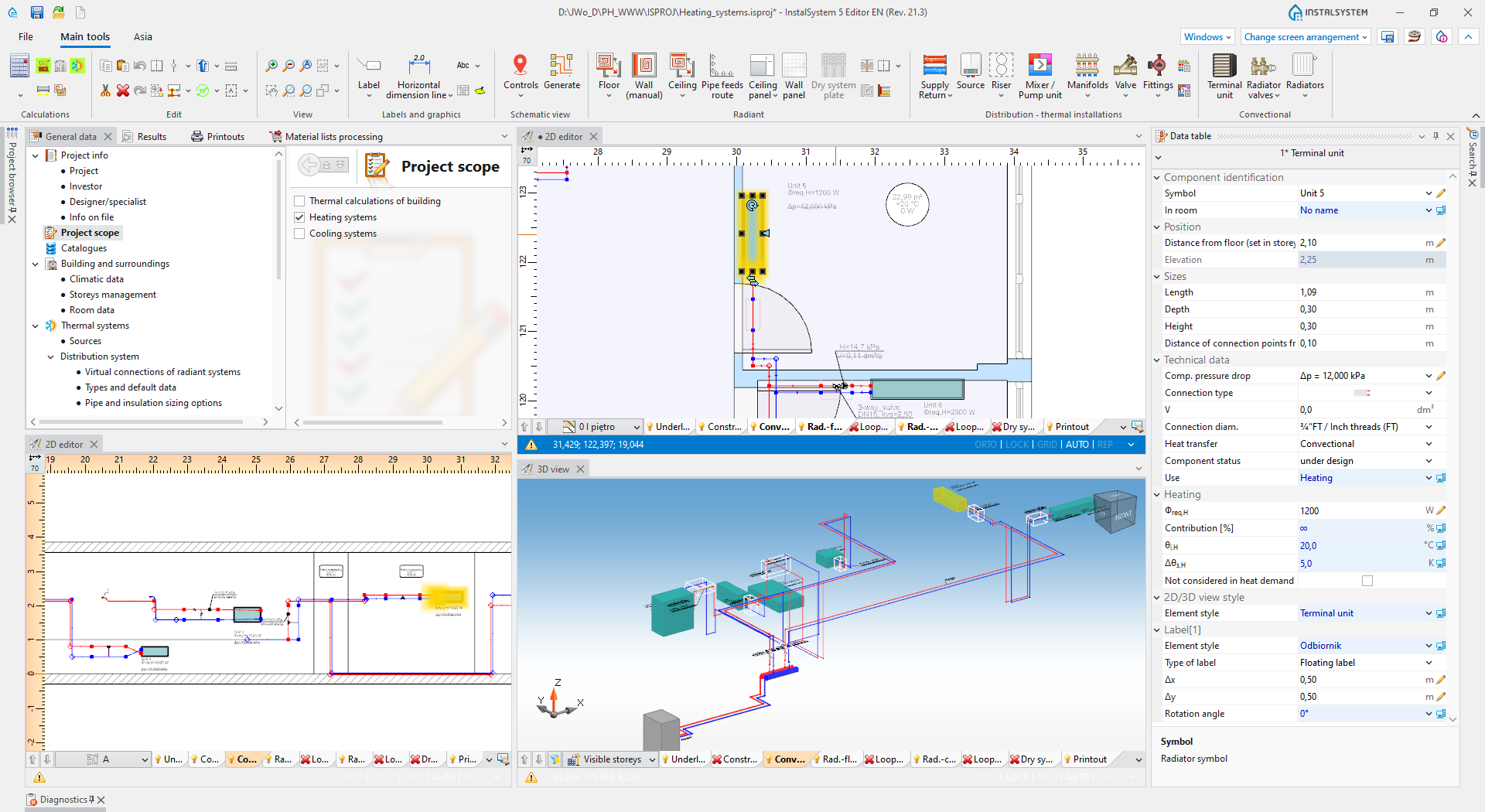Image resolution: width=1485 pixels, height=812 pixels.
Task: Click the red Delete icon in Edit group
Action: (x=122, y=90)
